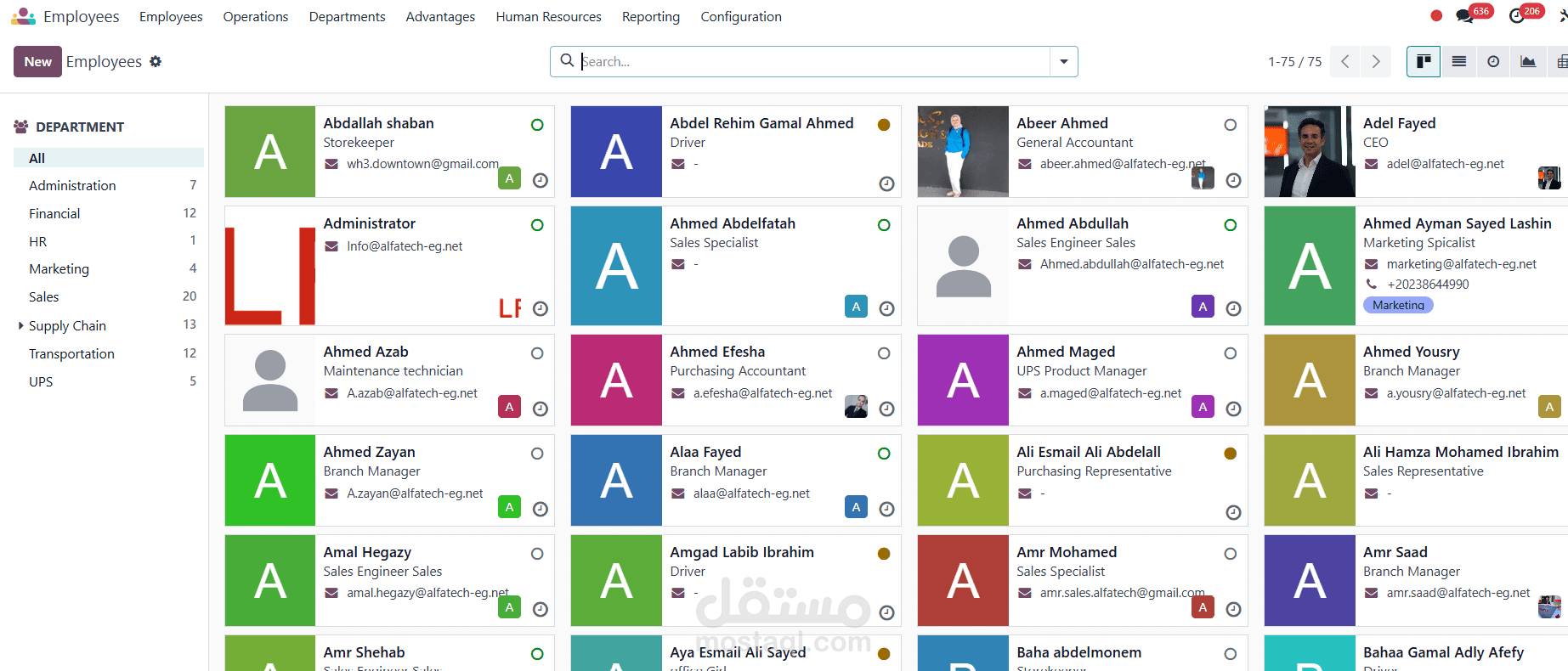This screenshot has height=671, width=1568.
Task: Open activity clock on Administrator card
Action: (541, 308)
